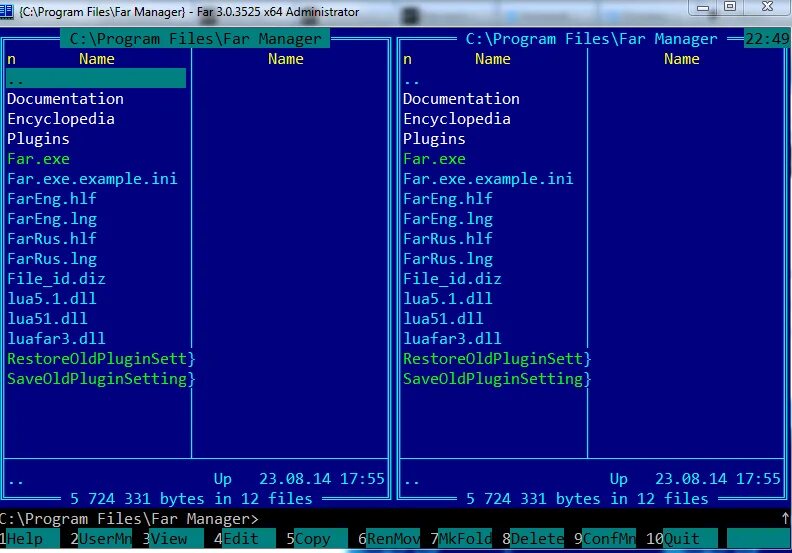Click right panel status date 23.08.14 17:55

coord(718,478)
